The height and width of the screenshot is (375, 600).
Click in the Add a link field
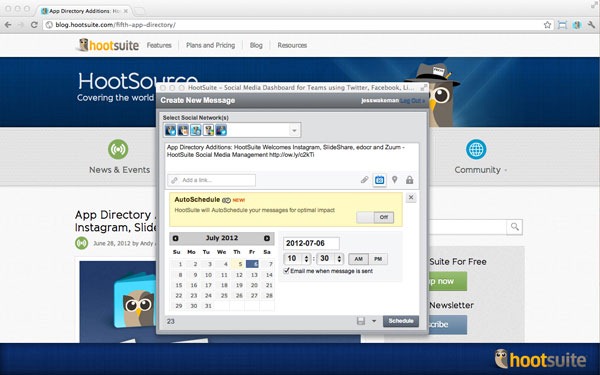211,180
